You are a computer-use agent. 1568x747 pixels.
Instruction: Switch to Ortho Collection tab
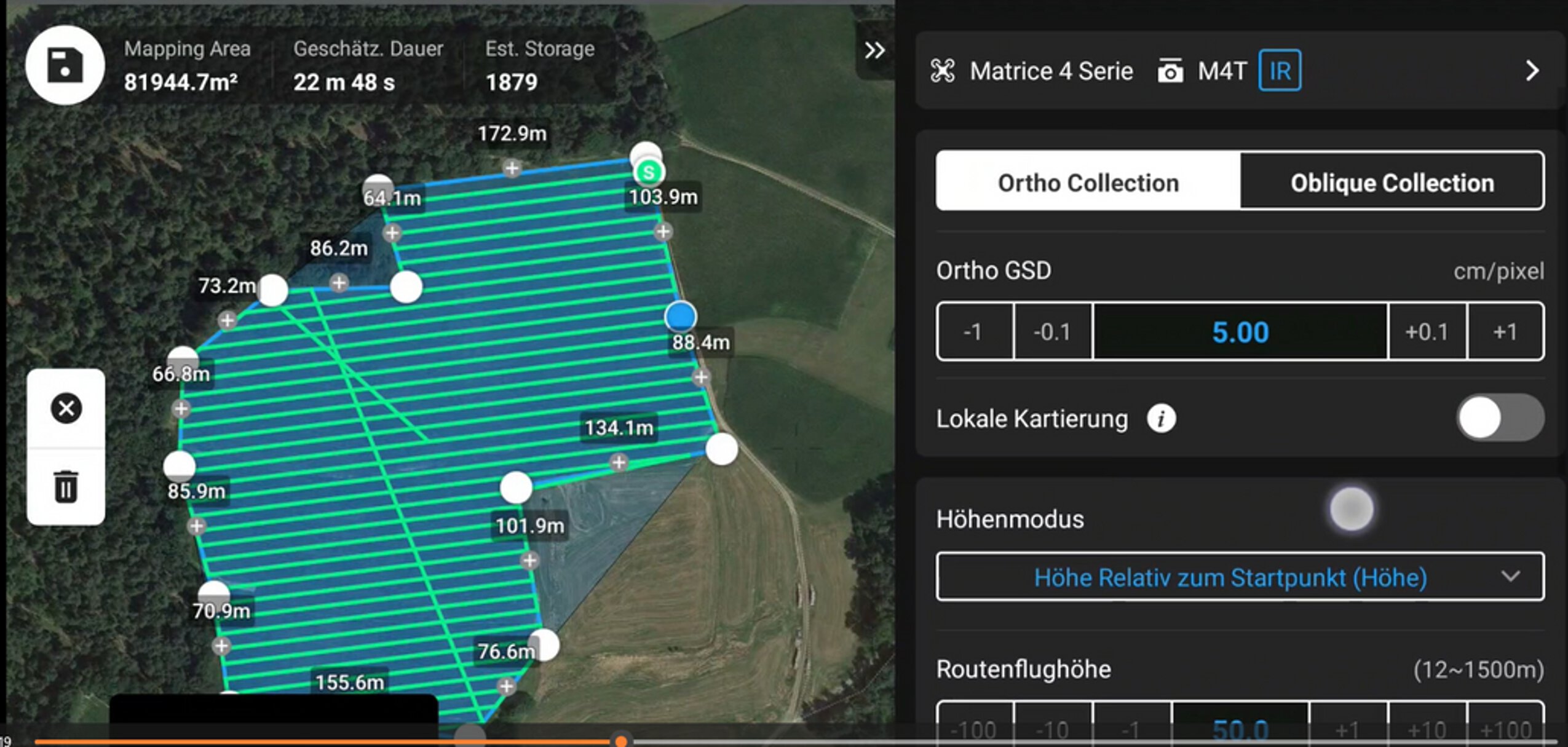(x=1088, y=182)
